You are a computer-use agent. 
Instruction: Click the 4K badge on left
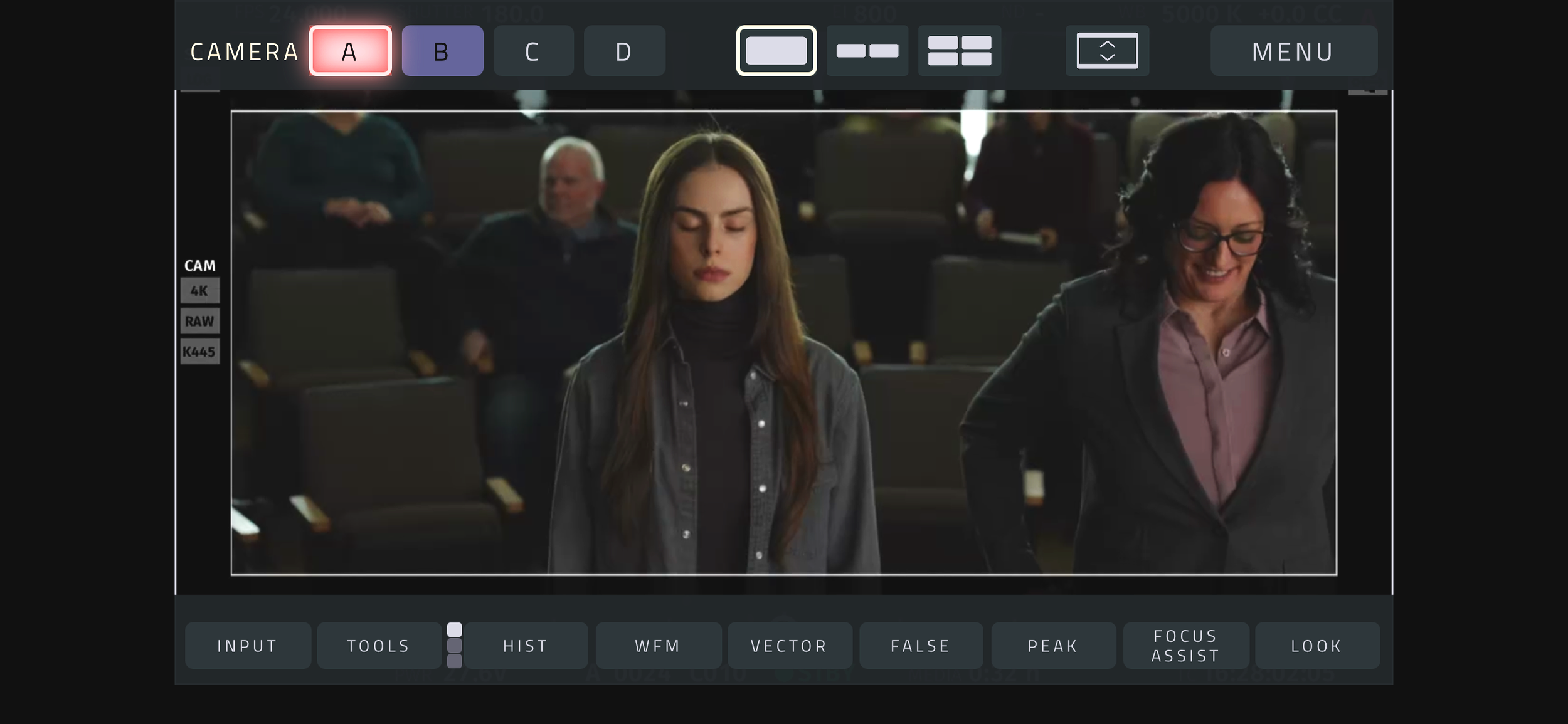coord(199,291)
